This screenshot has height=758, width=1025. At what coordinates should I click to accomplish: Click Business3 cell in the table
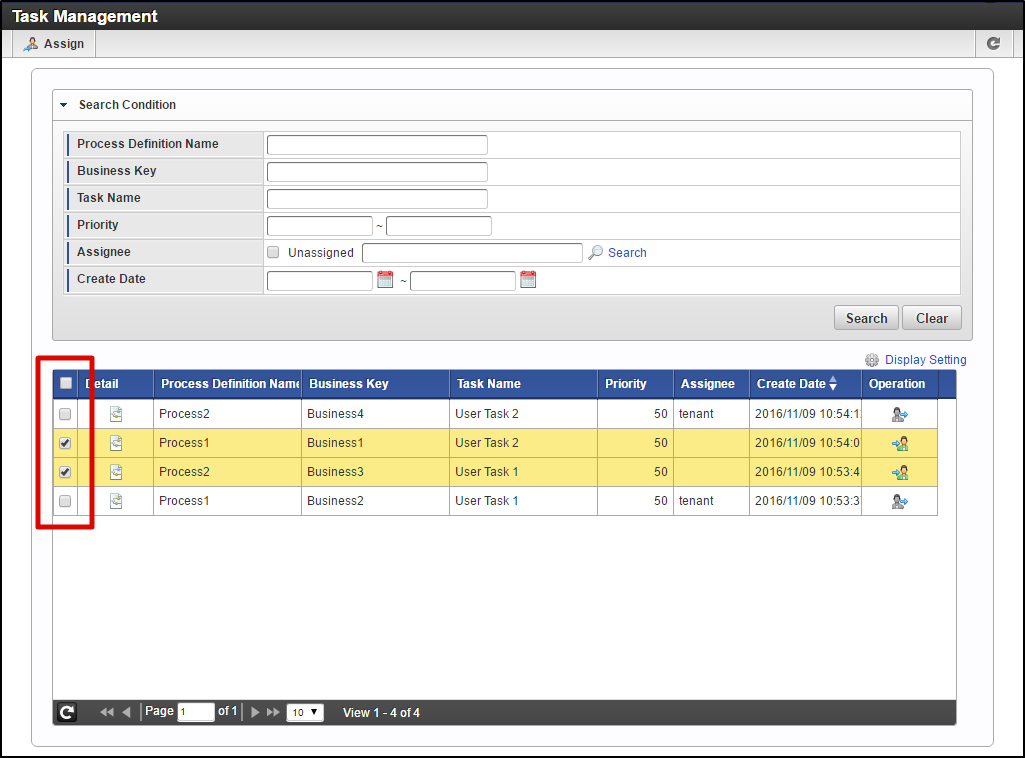coord(375,472)
